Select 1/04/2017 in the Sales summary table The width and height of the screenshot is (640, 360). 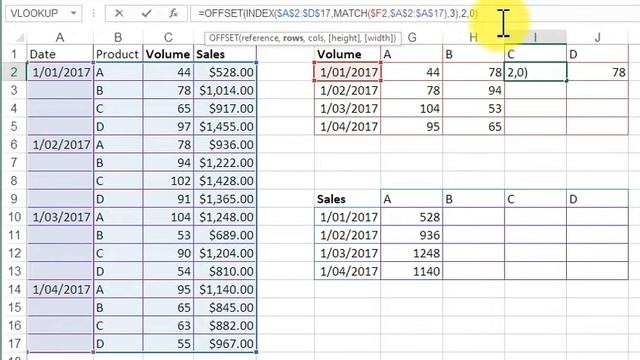347,271
